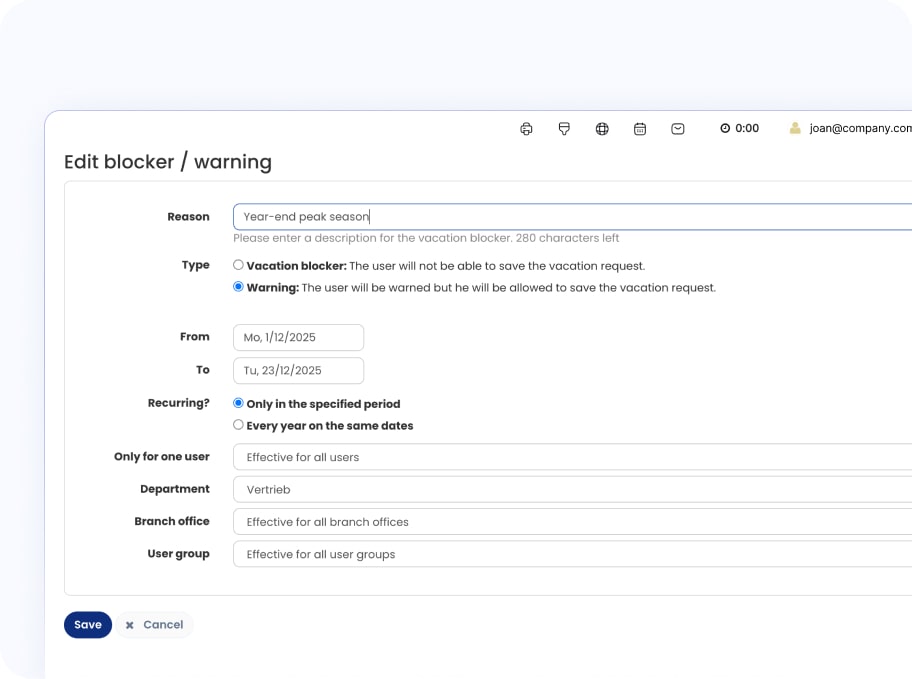The width and height of the screenshot is (912, 679).
Task: Click the filter funnel icon in toolbar
Action: click(564, 129)
